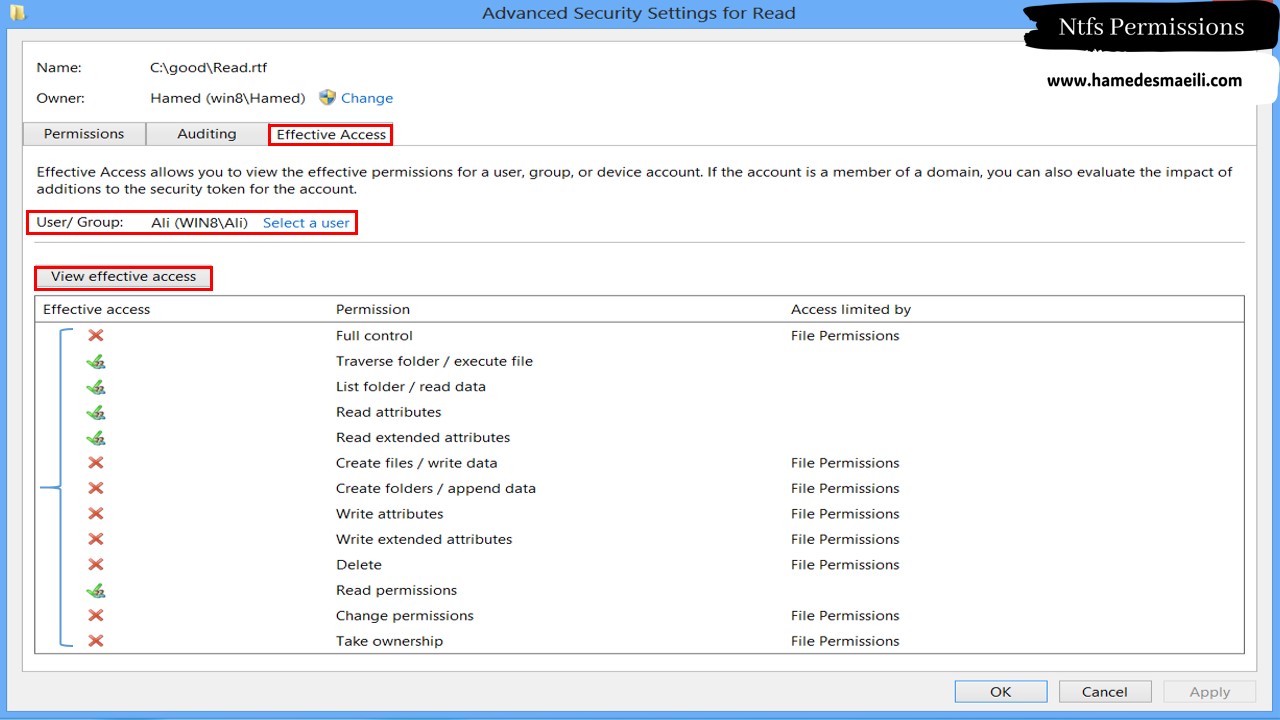1280x720 pixels.
Task: Click the Effective access column header
Action: click(97, 310)
